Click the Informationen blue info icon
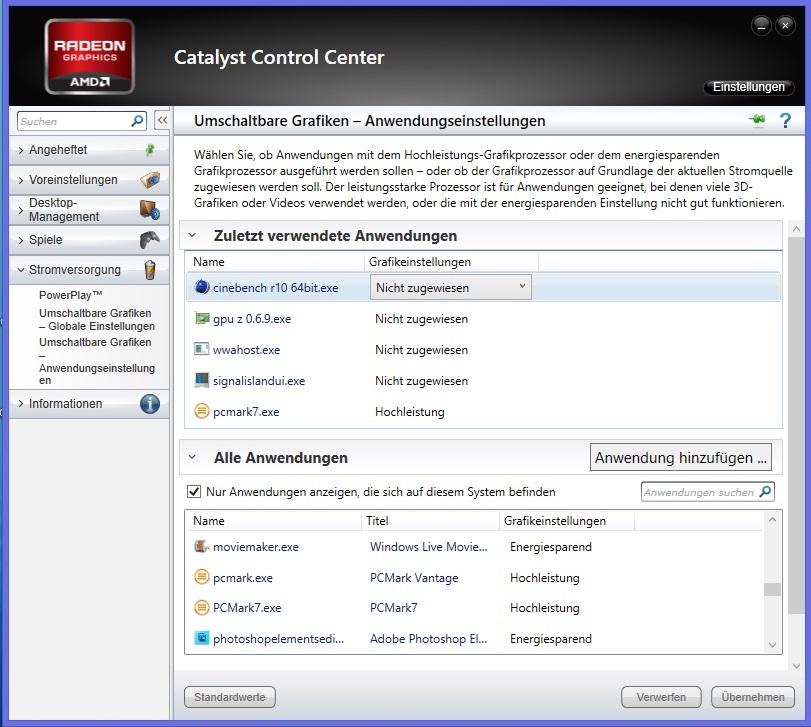Viewport: 811px width, 727px height. pyautogui.click(x=150, y=404)
